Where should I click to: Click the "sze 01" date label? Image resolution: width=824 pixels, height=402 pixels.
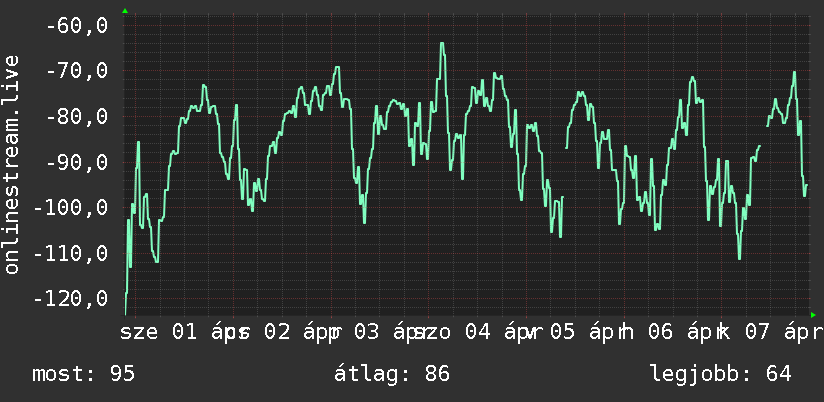pyautogui.click(x=159, y=332)
